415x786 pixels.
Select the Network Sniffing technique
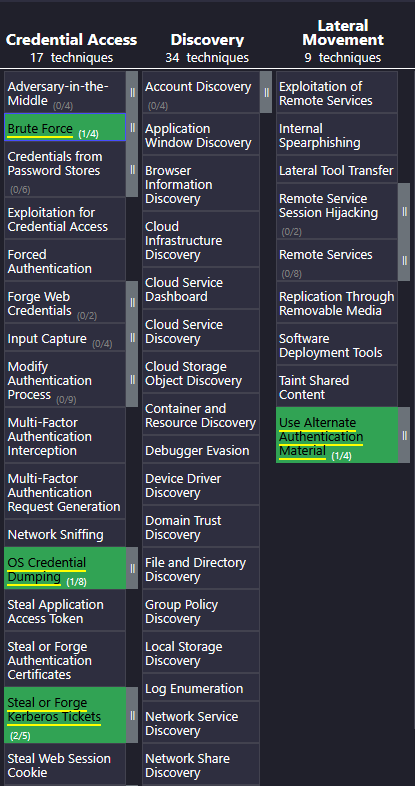pos(65,533)
